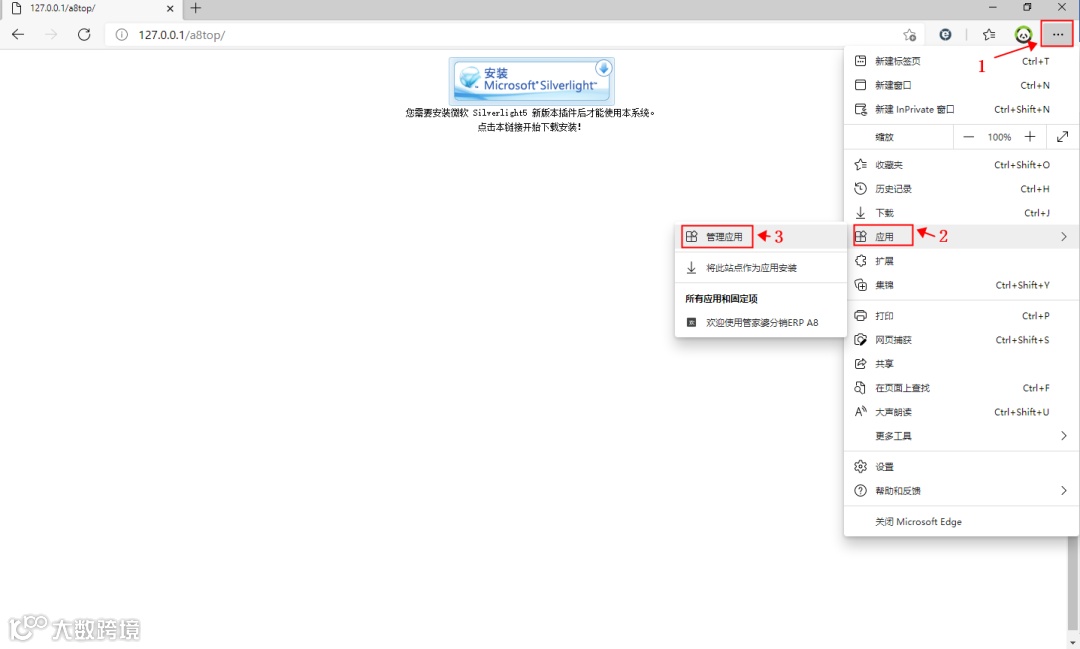Select 将此站点作为应用安装 in submenu
This screenshot has height=649, width=1080.
point(760,268)
